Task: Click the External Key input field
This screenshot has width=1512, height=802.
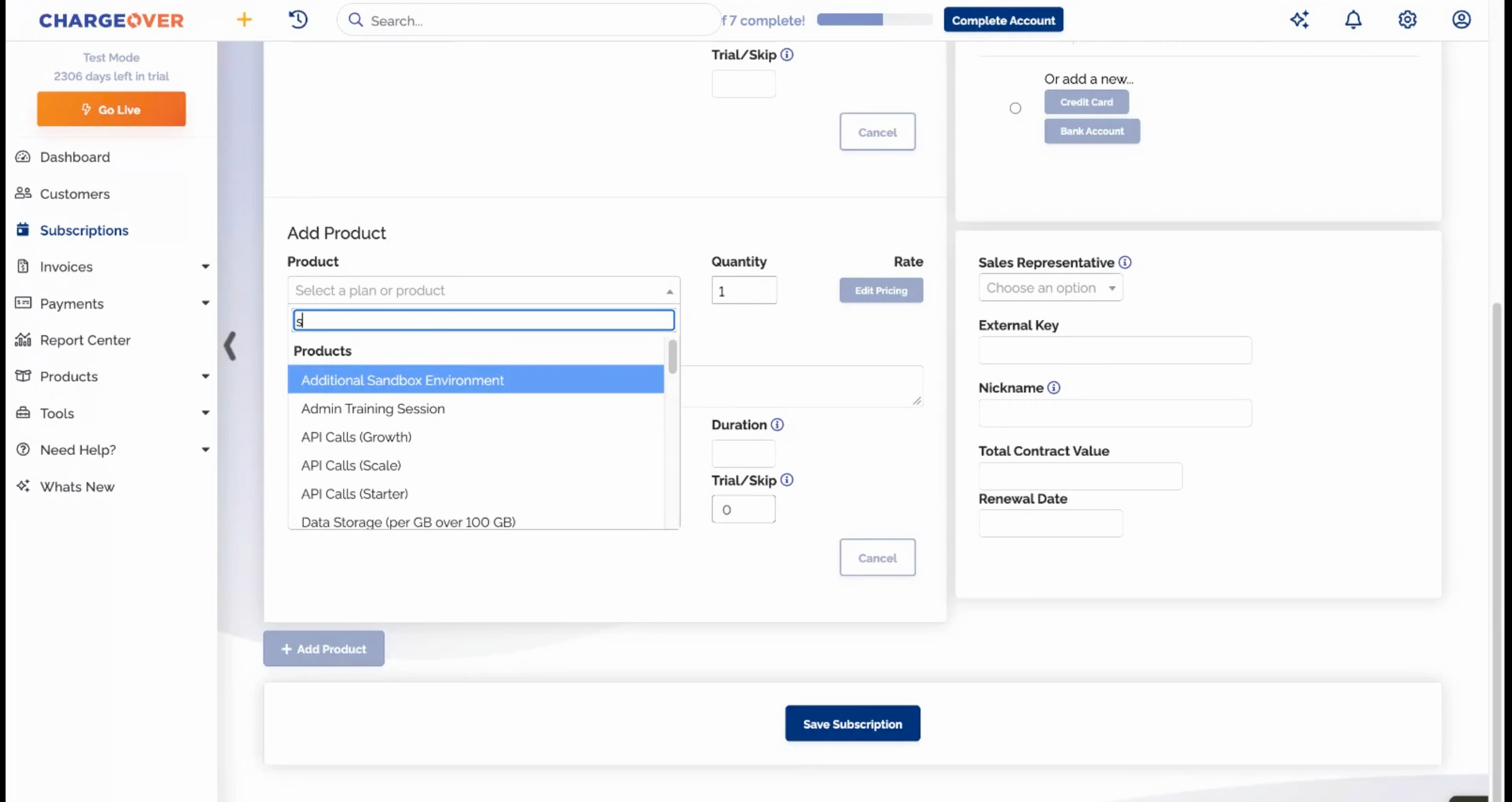Action: coord(1115,350)
